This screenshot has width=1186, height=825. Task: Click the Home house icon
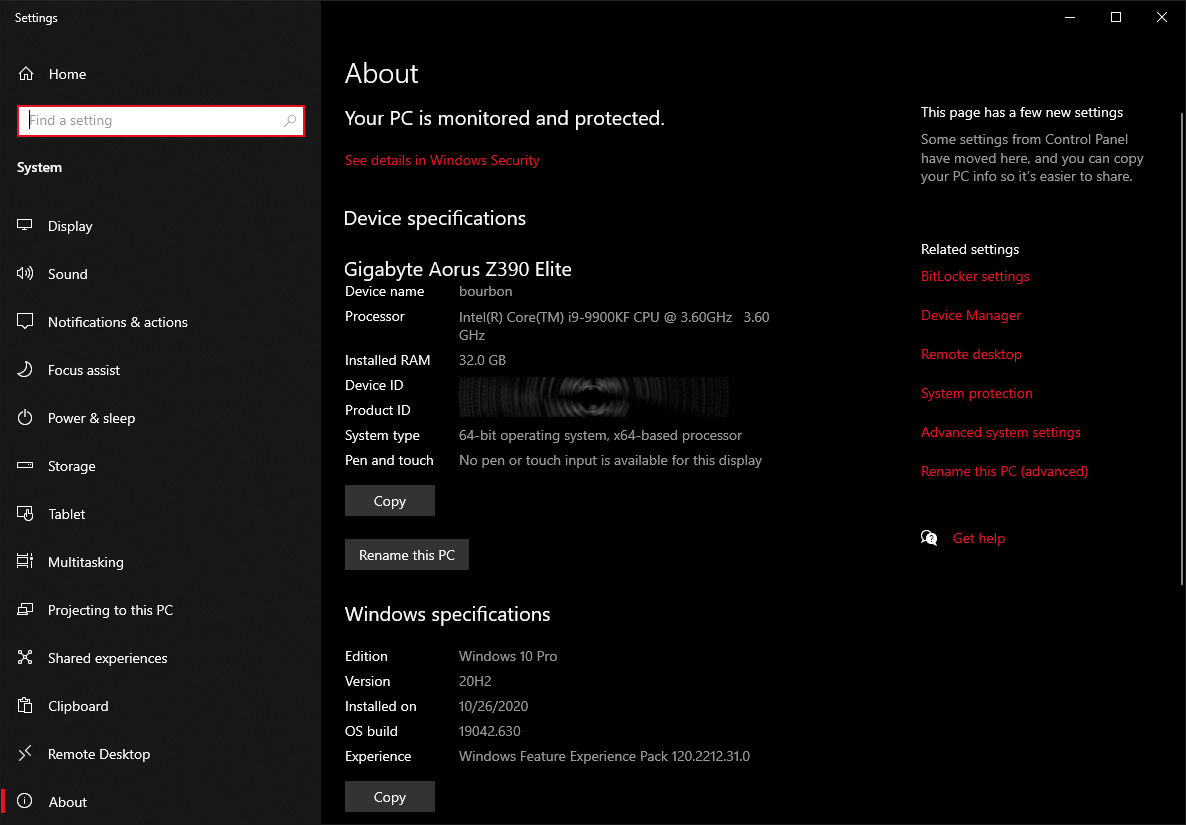click(26, 74)
